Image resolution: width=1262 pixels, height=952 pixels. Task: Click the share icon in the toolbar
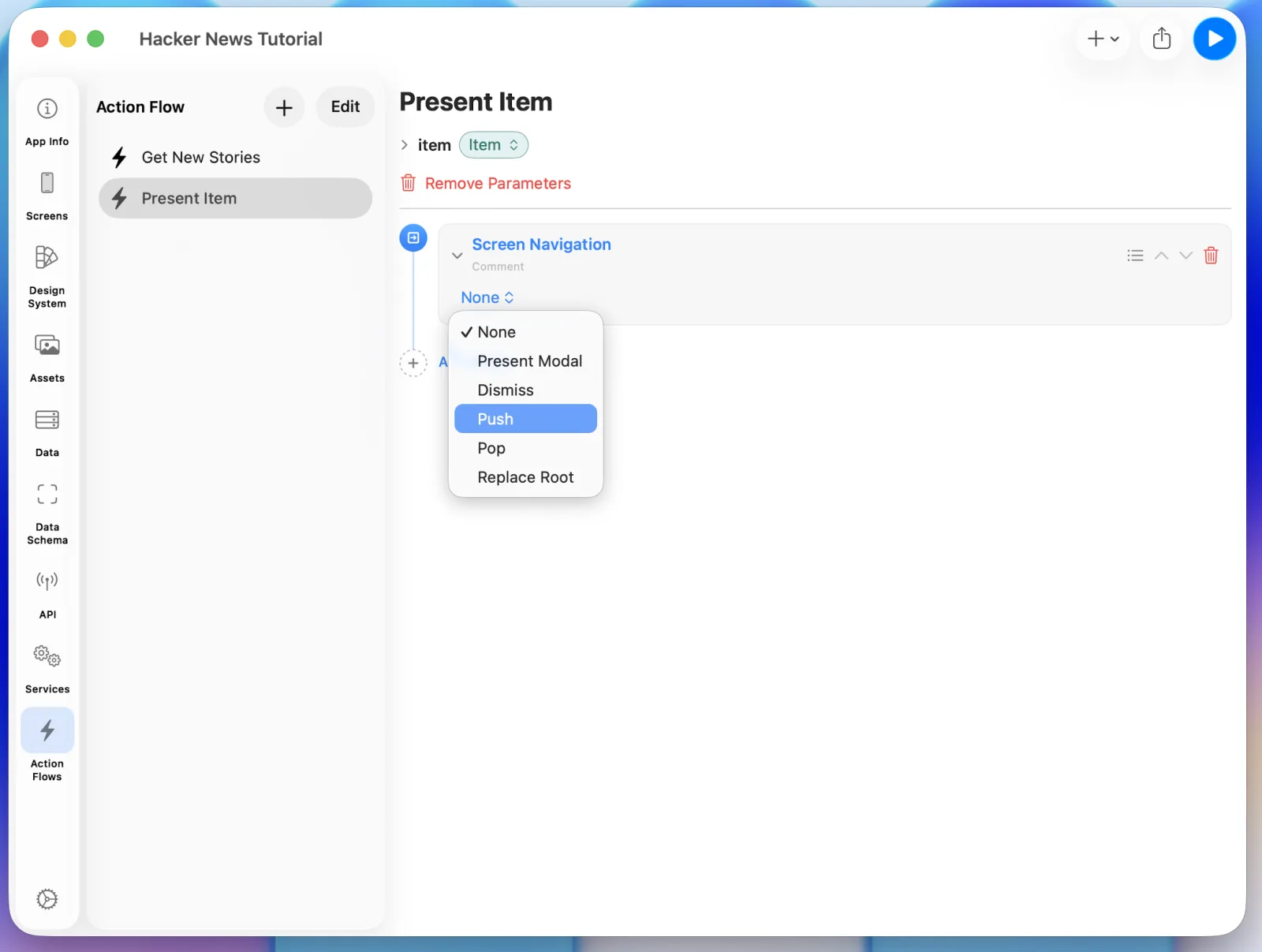[x=1161, y=39]
